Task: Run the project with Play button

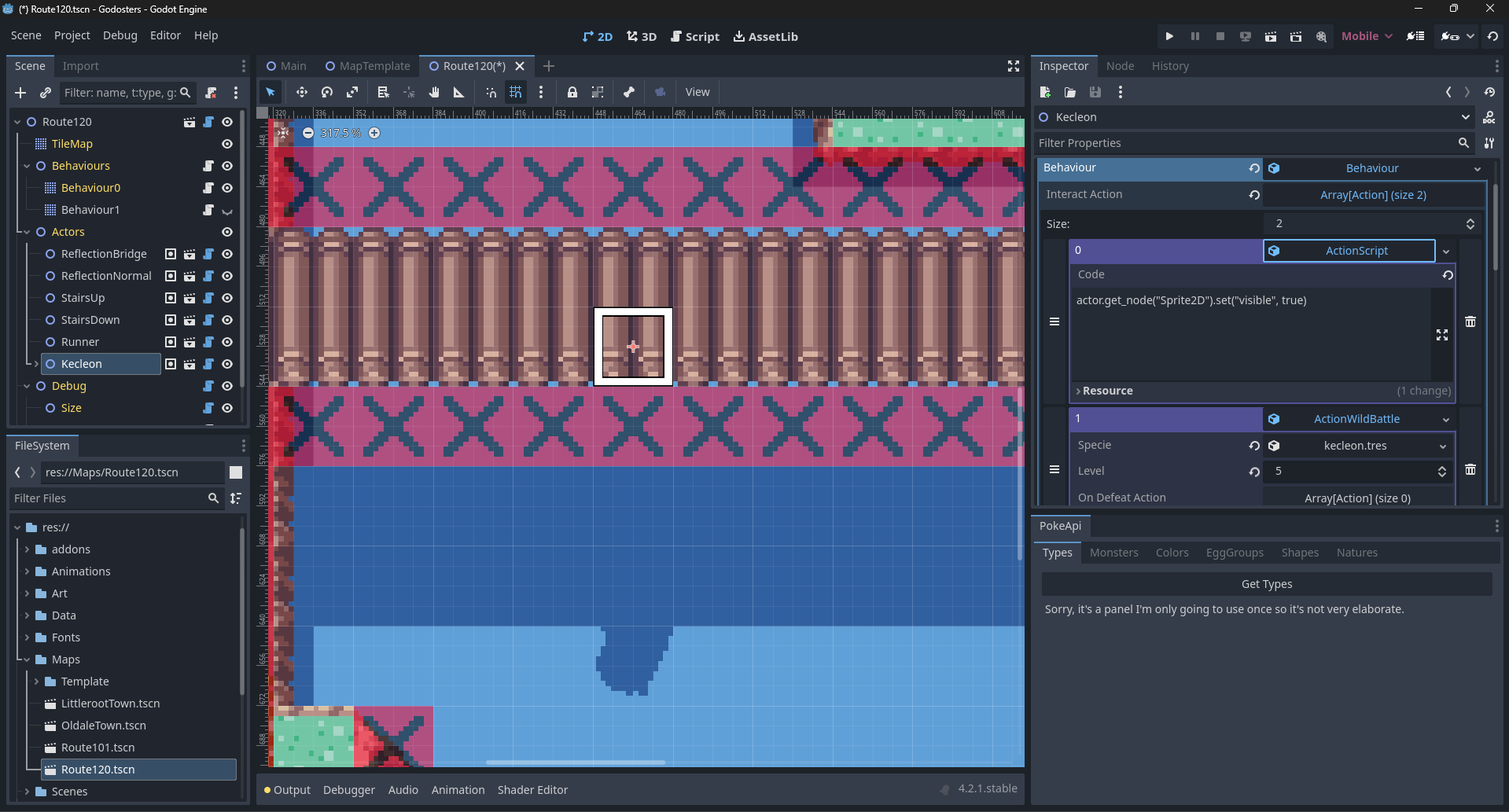Action: [x=1169, y=36]
